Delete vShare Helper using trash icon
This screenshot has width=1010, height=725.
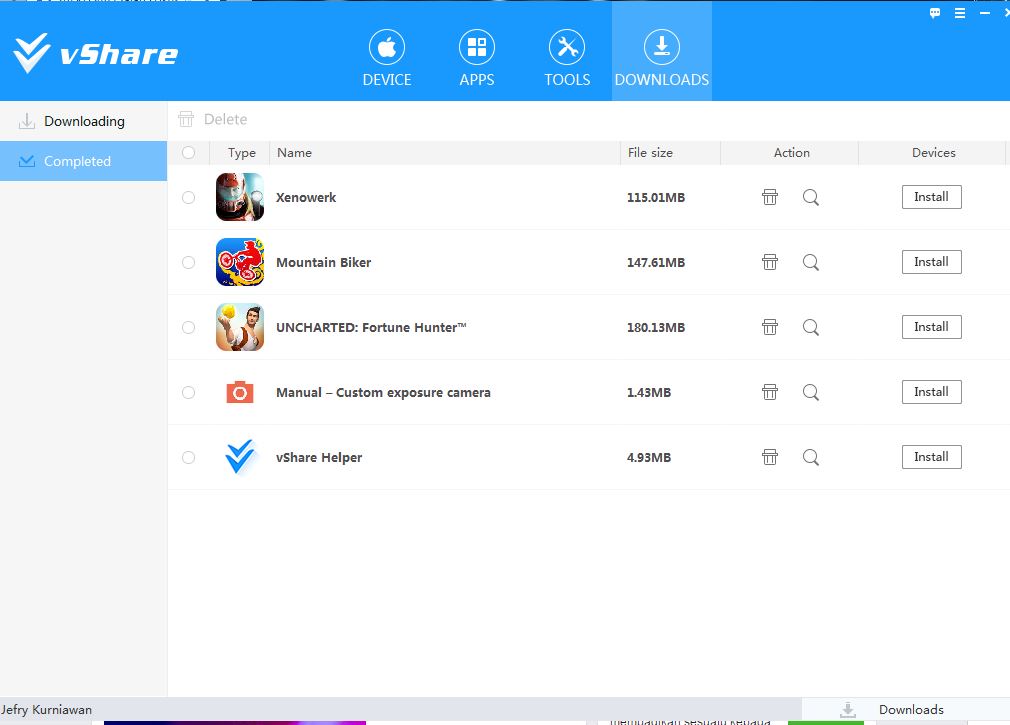pyautogui.click(x=770, y=457)
